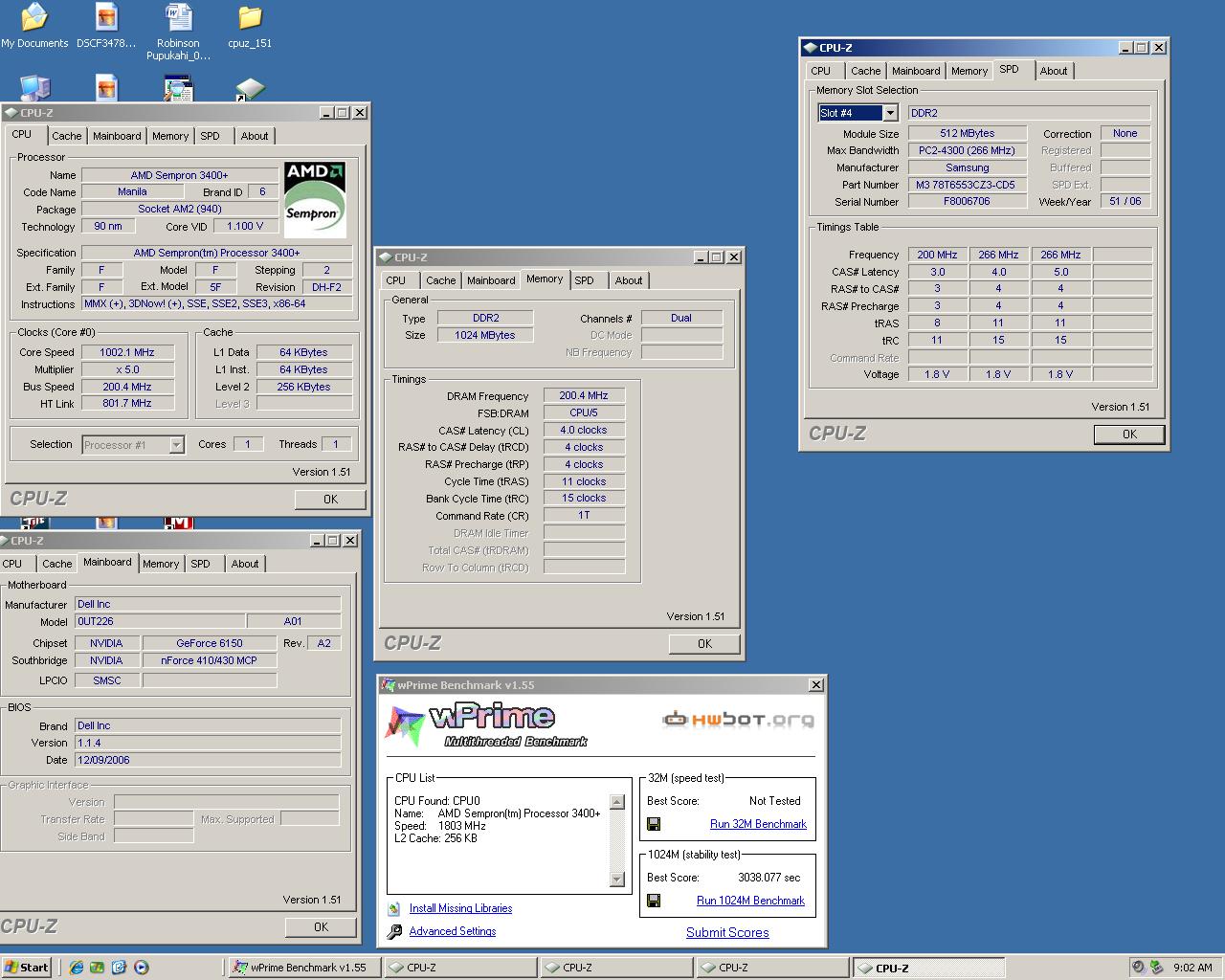Launch Windows Media Player from quick launch
Screen dimensions: 1225x980
tap(141, 968)
